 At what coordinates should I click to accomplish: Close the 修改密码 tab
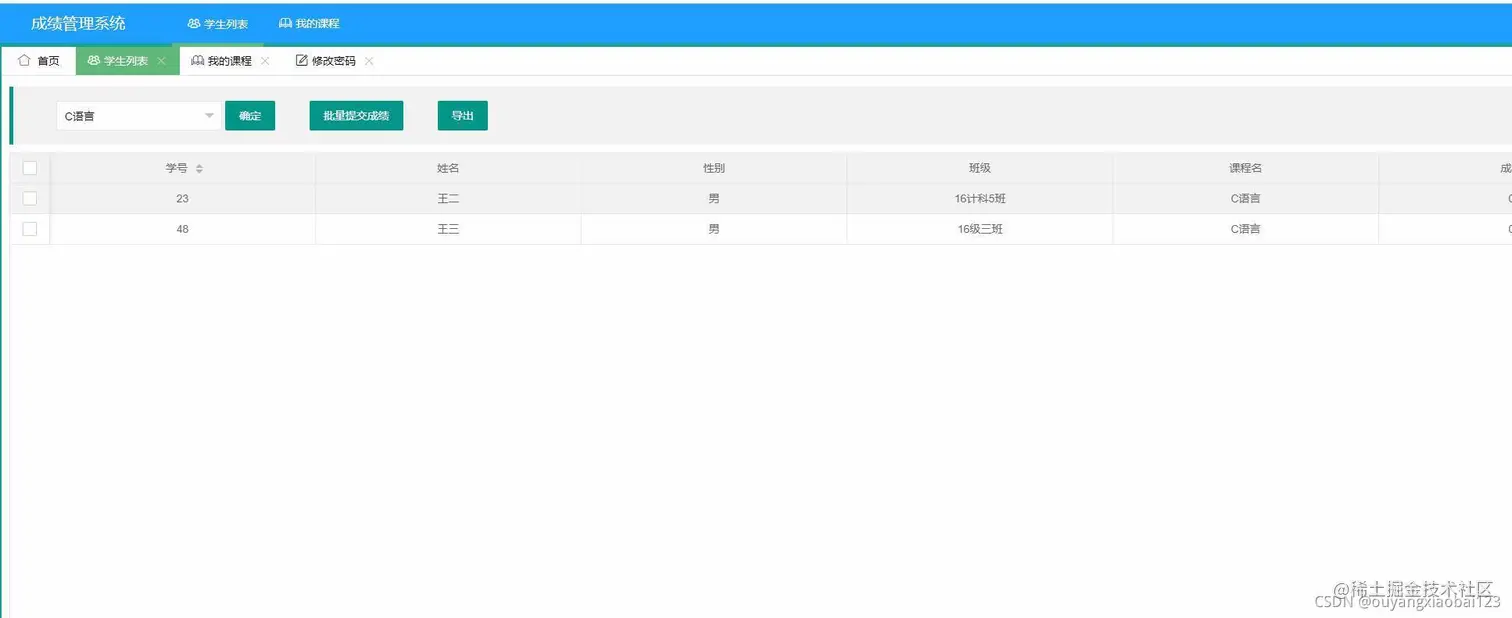(x=369, y=61)
